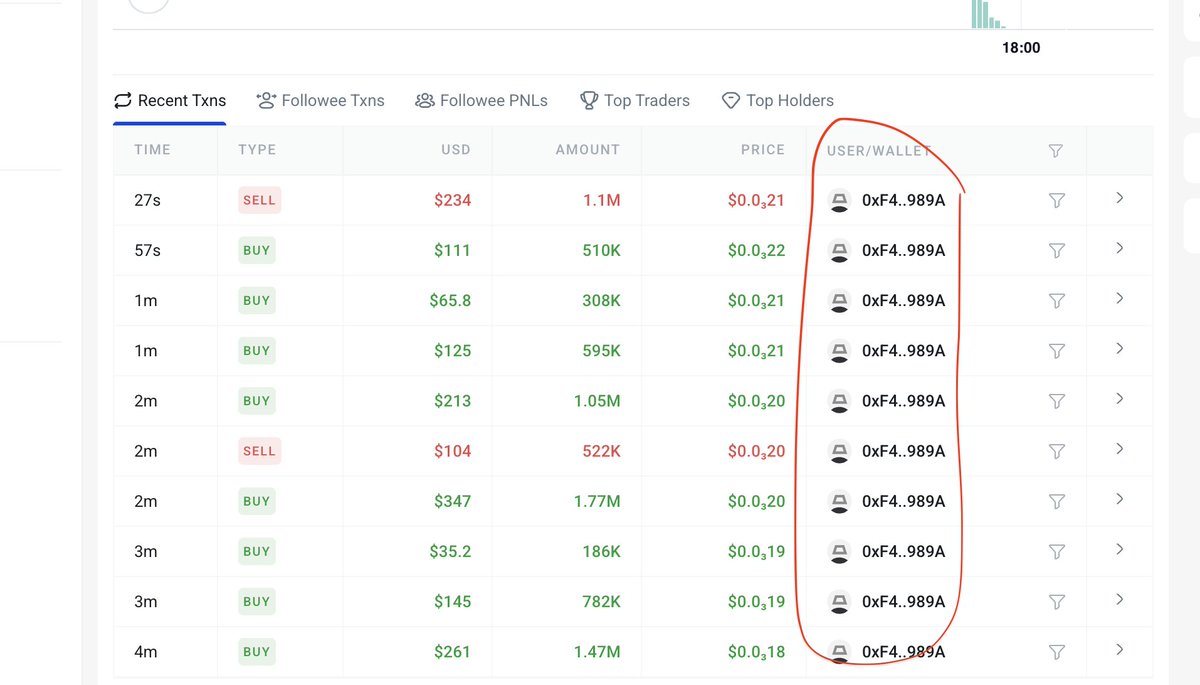Filter by wallet on the $125 buy row

coord(1056,351)
